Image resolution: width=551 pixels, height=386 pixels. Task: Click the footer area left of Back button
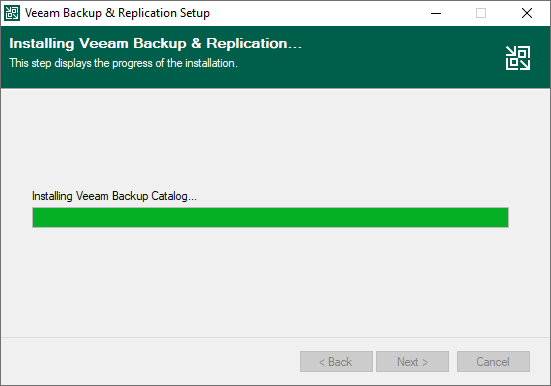pos(150,361)
